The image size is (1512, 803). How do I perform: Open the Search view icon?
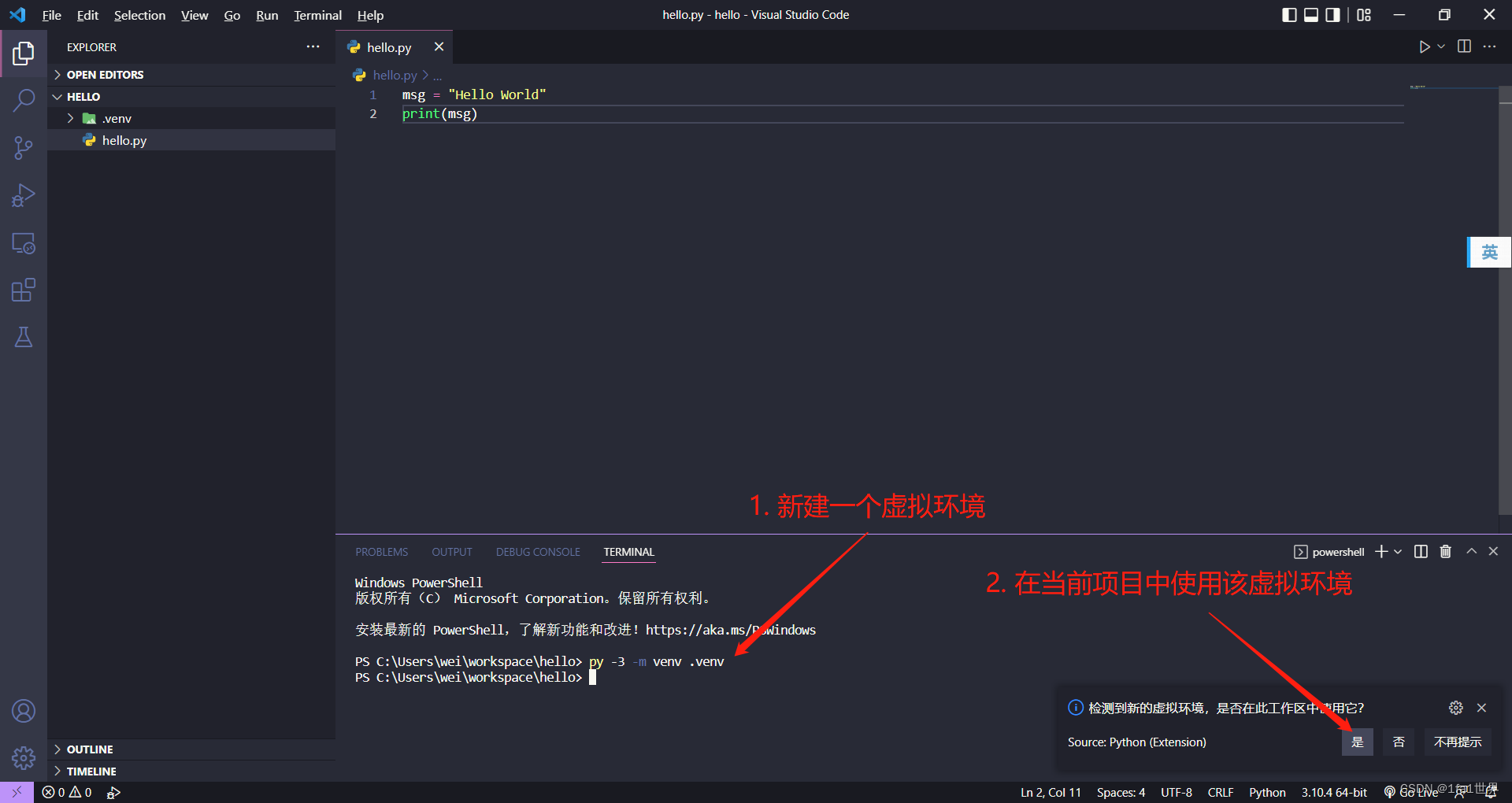point(24,101)
